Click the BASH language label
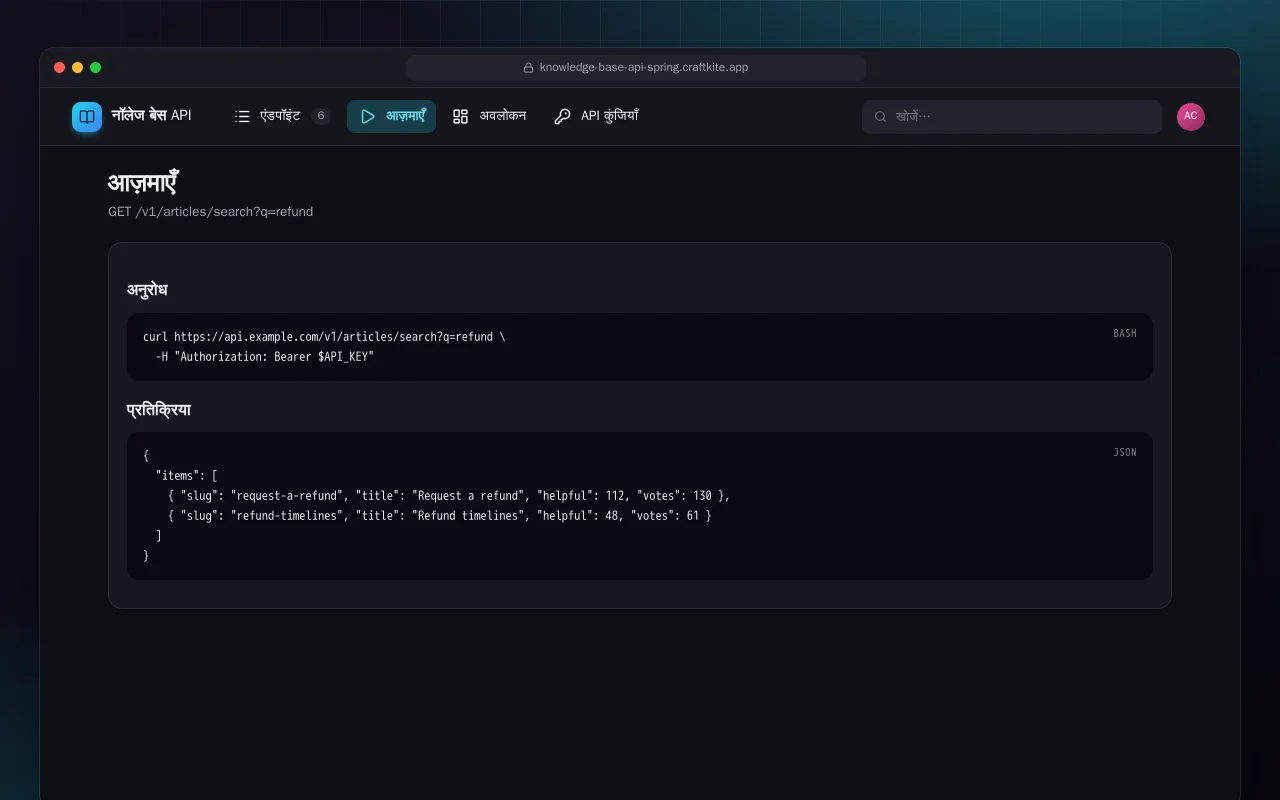 [x=1125, y=333]
